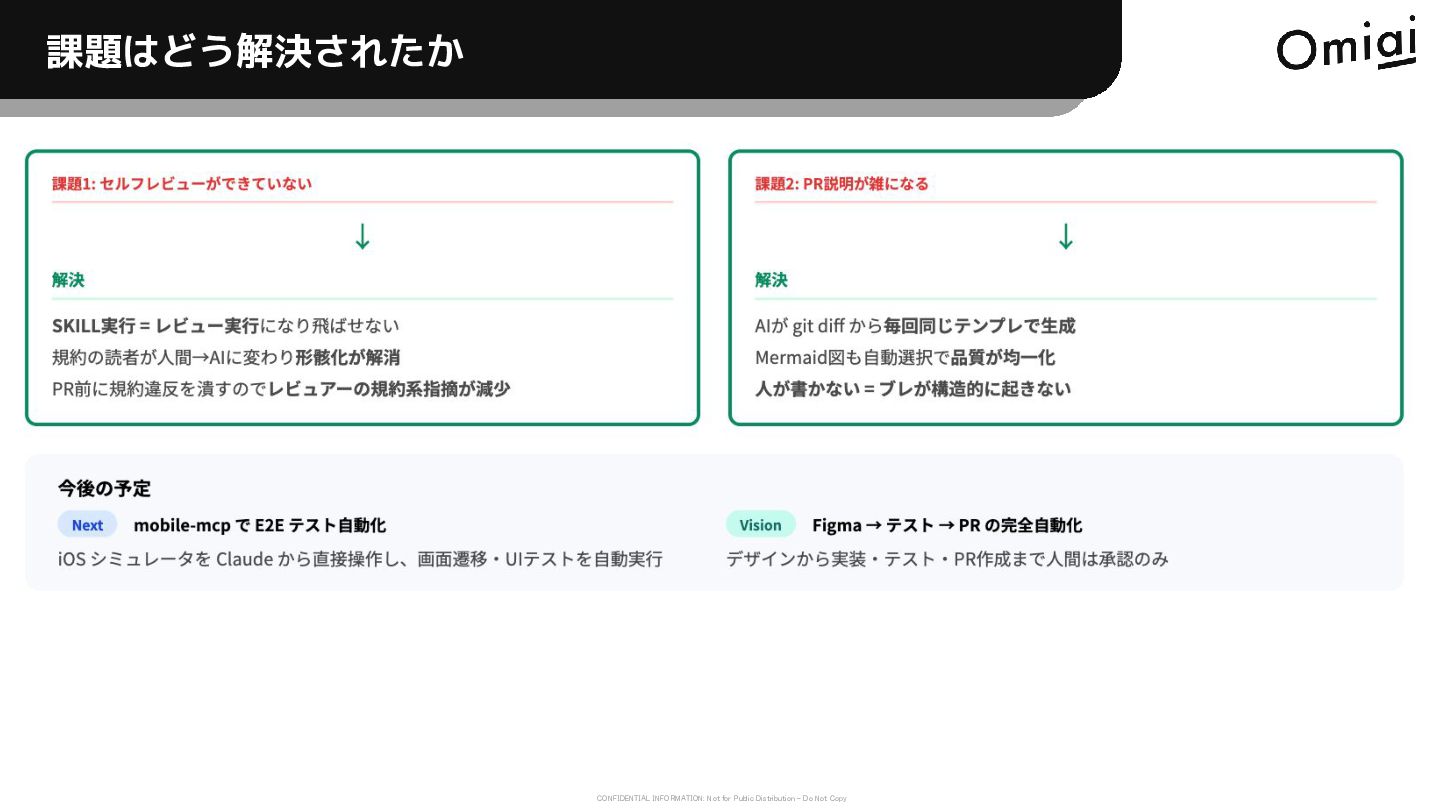The width and height of the screenshot is (1440, 810).
Task: Select the Next badge
Action: point(87,525)
